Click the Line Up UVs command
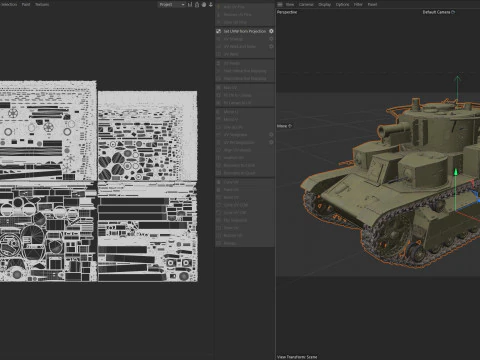Screen dimensions: 480x360 click(x=233, y=127)
